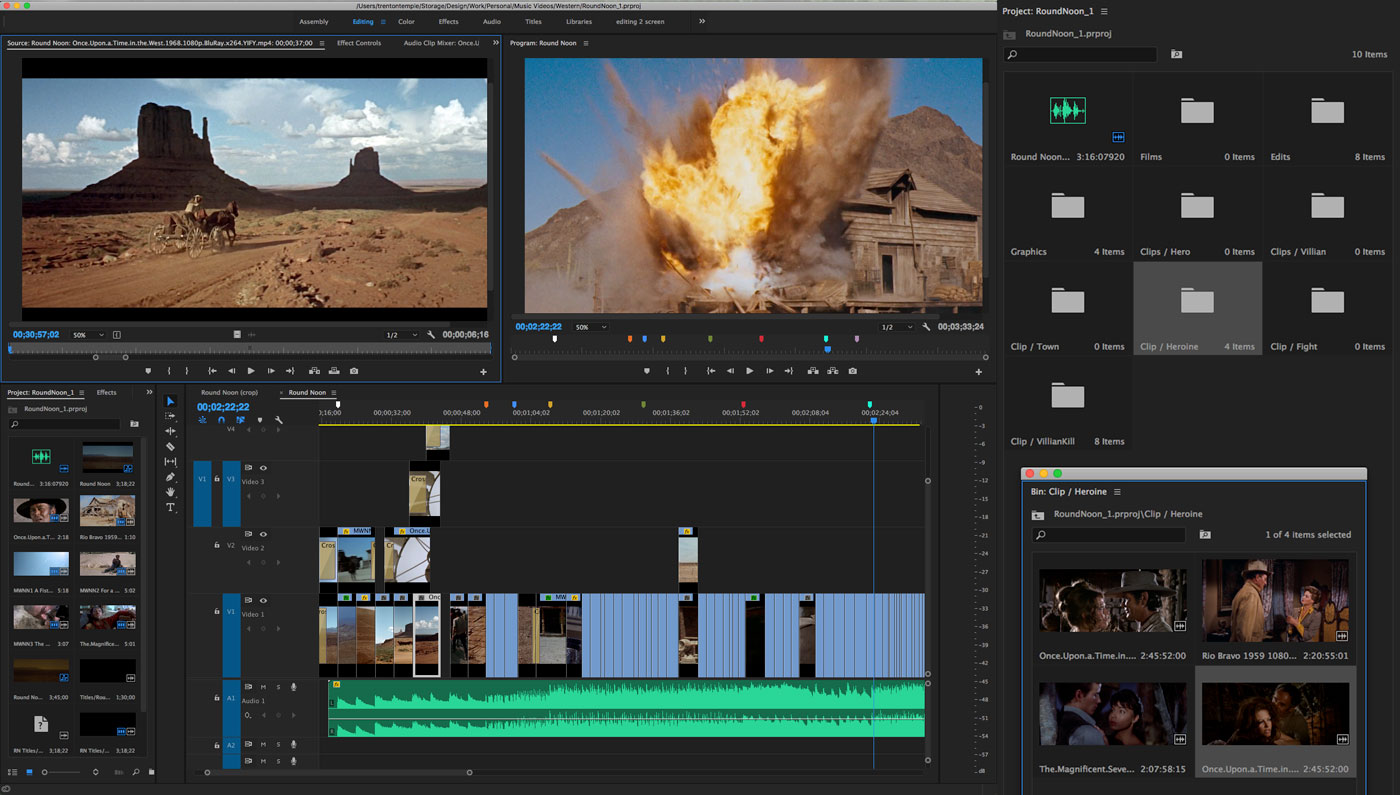
Task: Toggle nest sequences insert mode in timeline
Action: click(202, 420)
